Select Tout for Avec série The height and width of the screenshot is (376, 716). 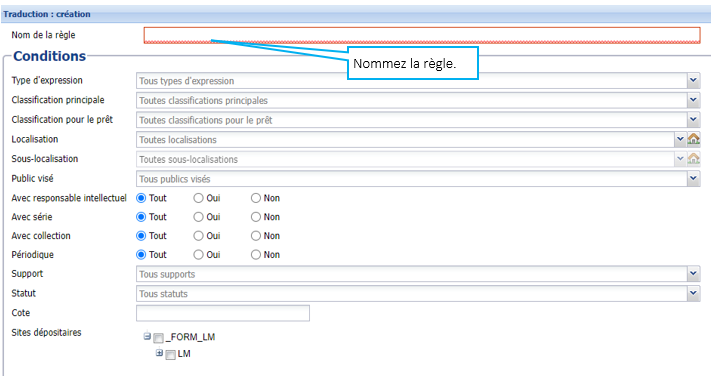click(142, 217)
